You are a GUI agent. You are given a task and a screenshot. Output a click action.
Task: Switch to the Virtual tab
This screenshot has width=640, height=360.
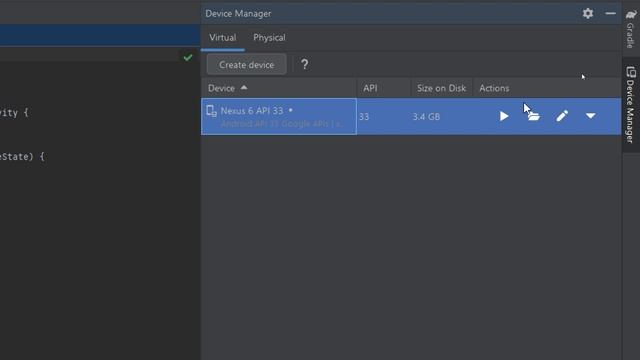click(x=222, y=38)
